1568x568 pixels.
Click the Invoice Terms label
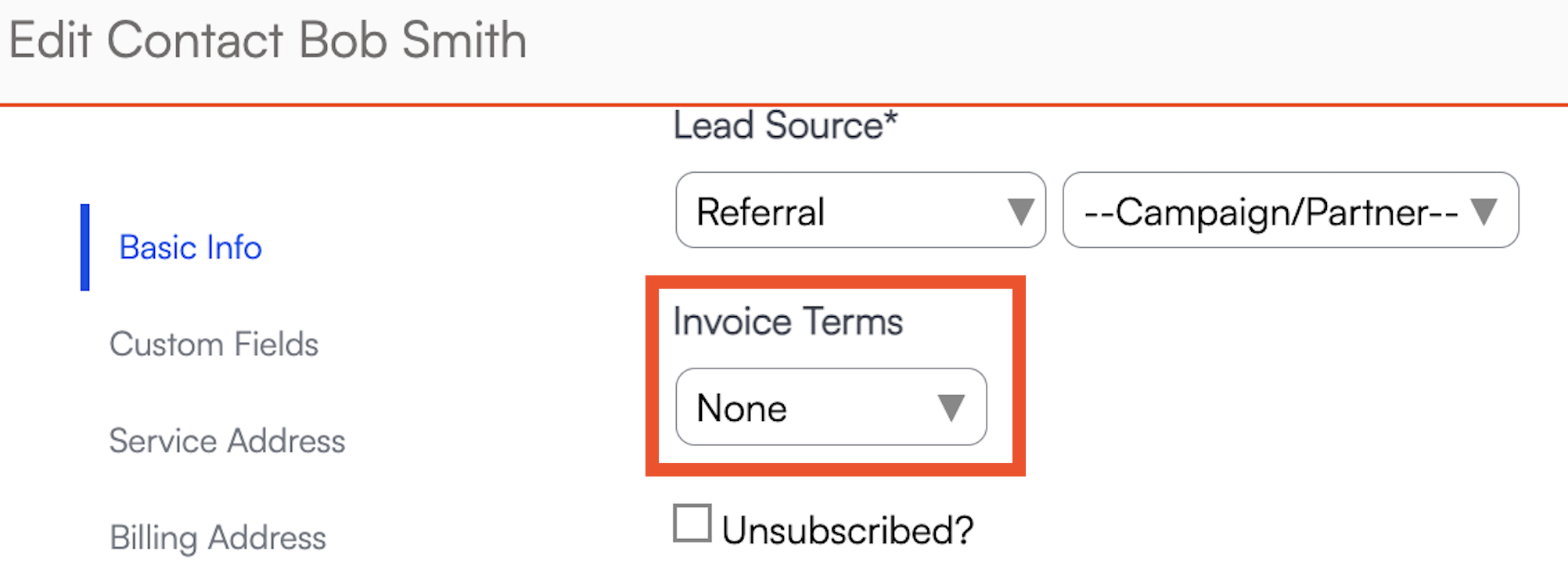(788, 322)
